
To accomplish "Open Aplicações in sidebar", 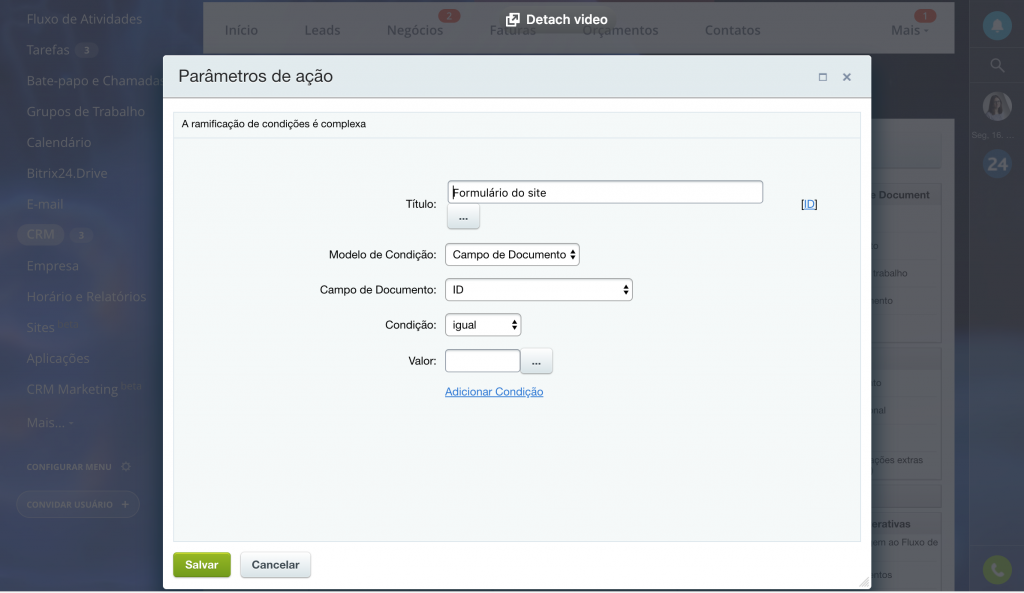I will 58,358.
